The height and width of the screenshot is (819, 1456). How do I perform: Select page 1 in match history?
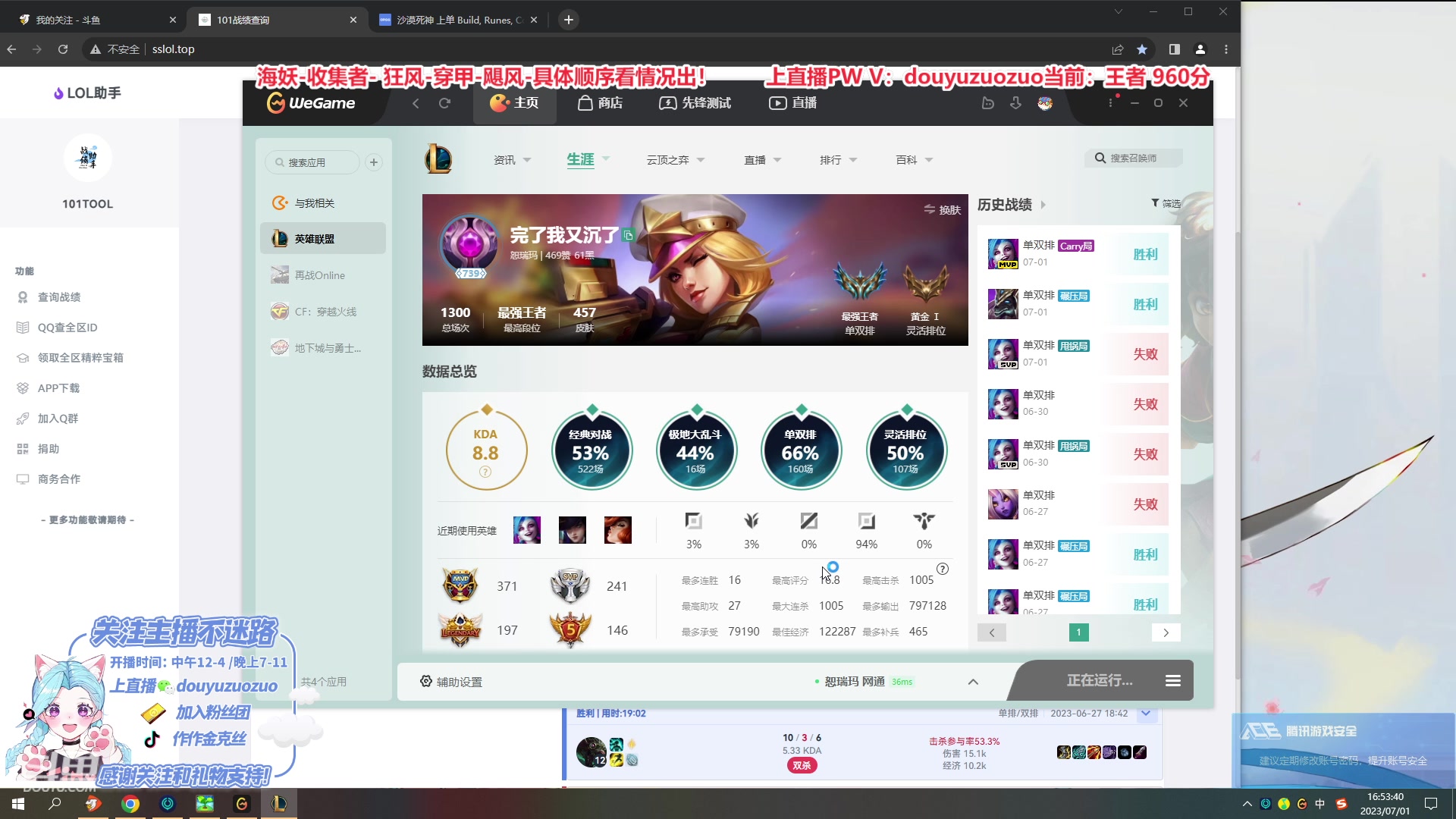click(1078, 632)
